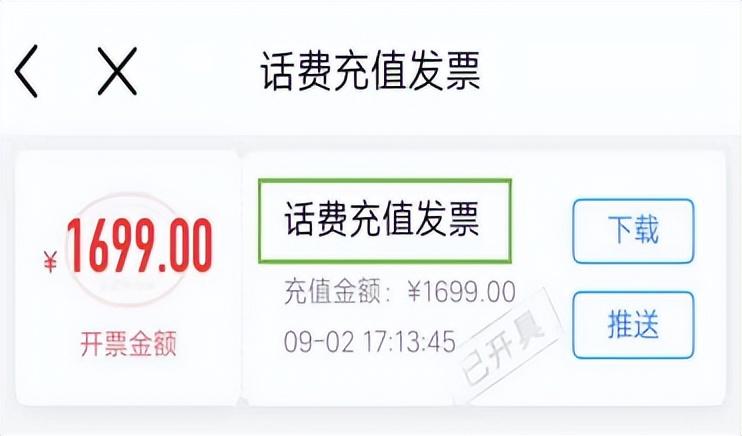742x436 pixels.
Task: Download the invoice via 下载 button
Action: (632, 231)
